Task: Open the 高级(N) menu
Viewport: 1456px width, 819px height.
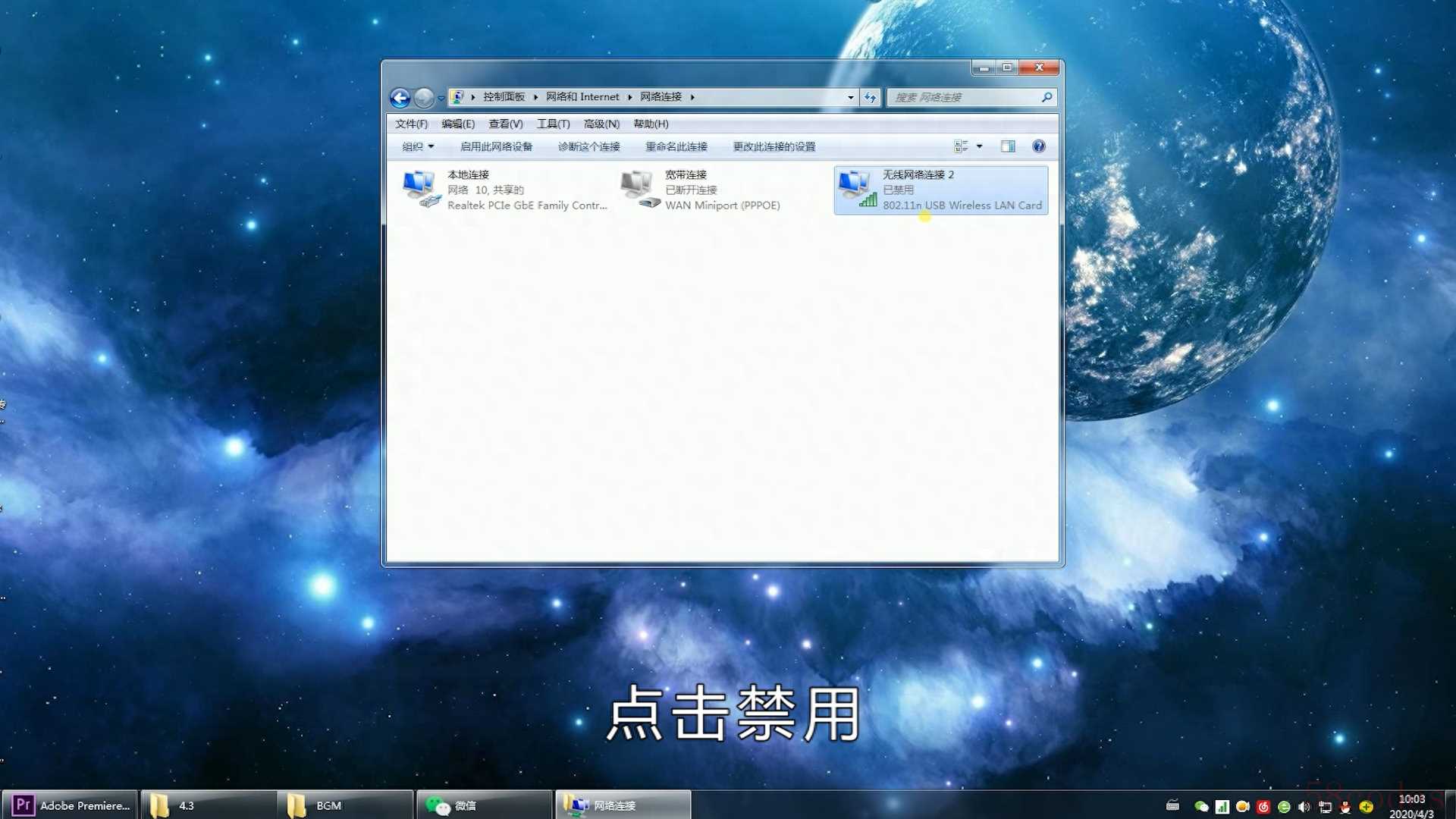Action: [x=601, y=124]
